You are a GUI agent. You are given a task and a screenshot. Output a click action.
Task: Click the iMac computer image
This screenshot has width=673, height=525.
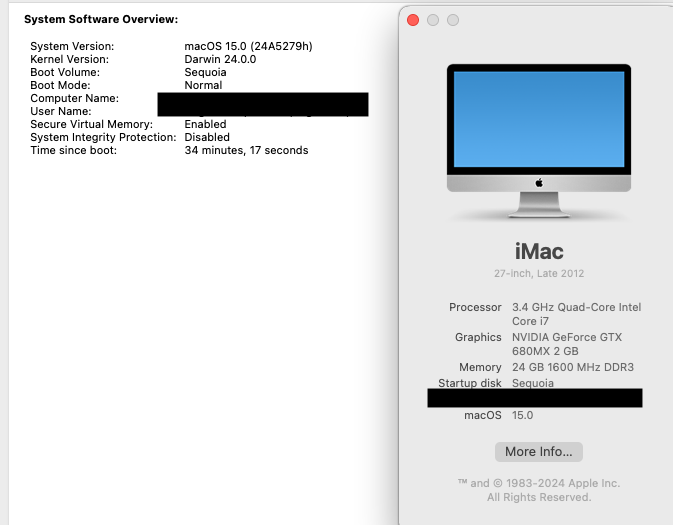[539, 141]
